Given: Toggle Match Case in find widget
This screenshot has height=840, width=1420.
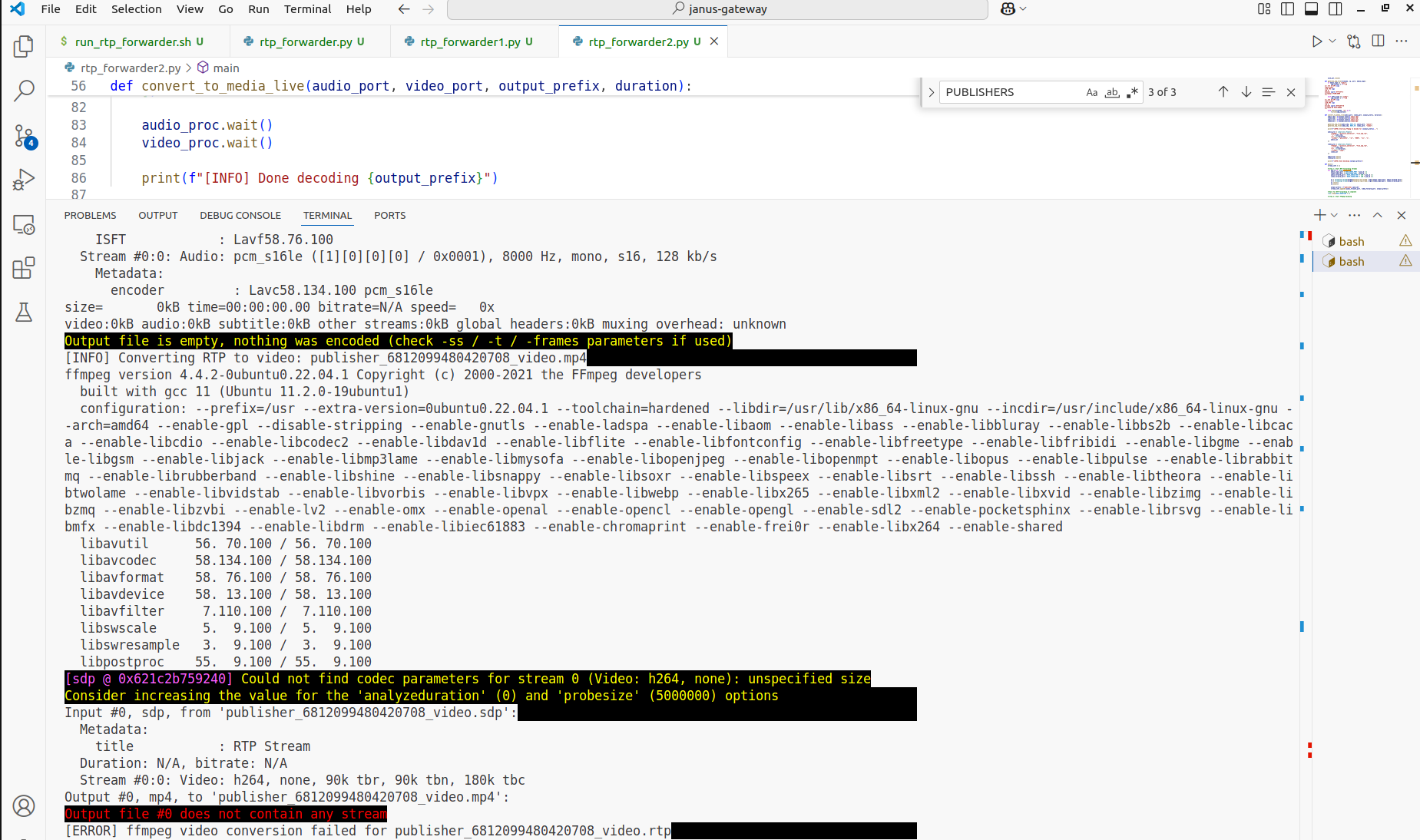Looking at the screenshot, I should (x=1092, y=92).
